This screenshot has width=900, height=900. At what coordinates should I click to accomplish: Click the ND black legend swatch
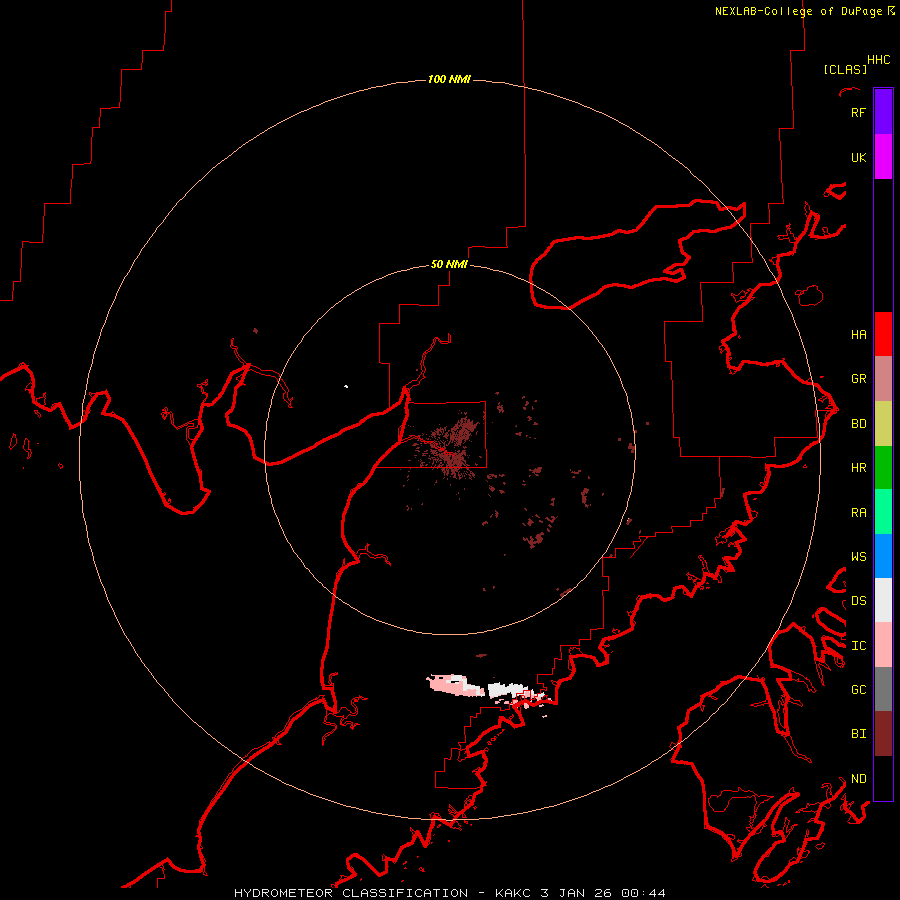click(x=883, y=778)
